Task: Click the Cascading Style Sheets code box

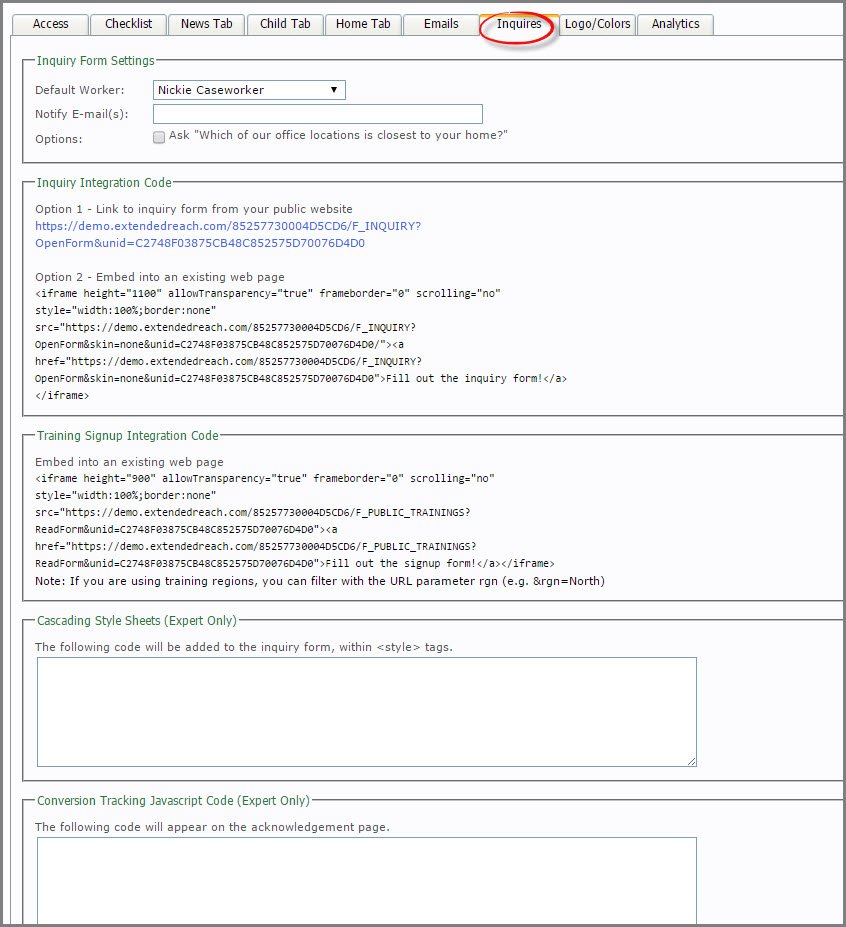Action: (x=365, y=710)
